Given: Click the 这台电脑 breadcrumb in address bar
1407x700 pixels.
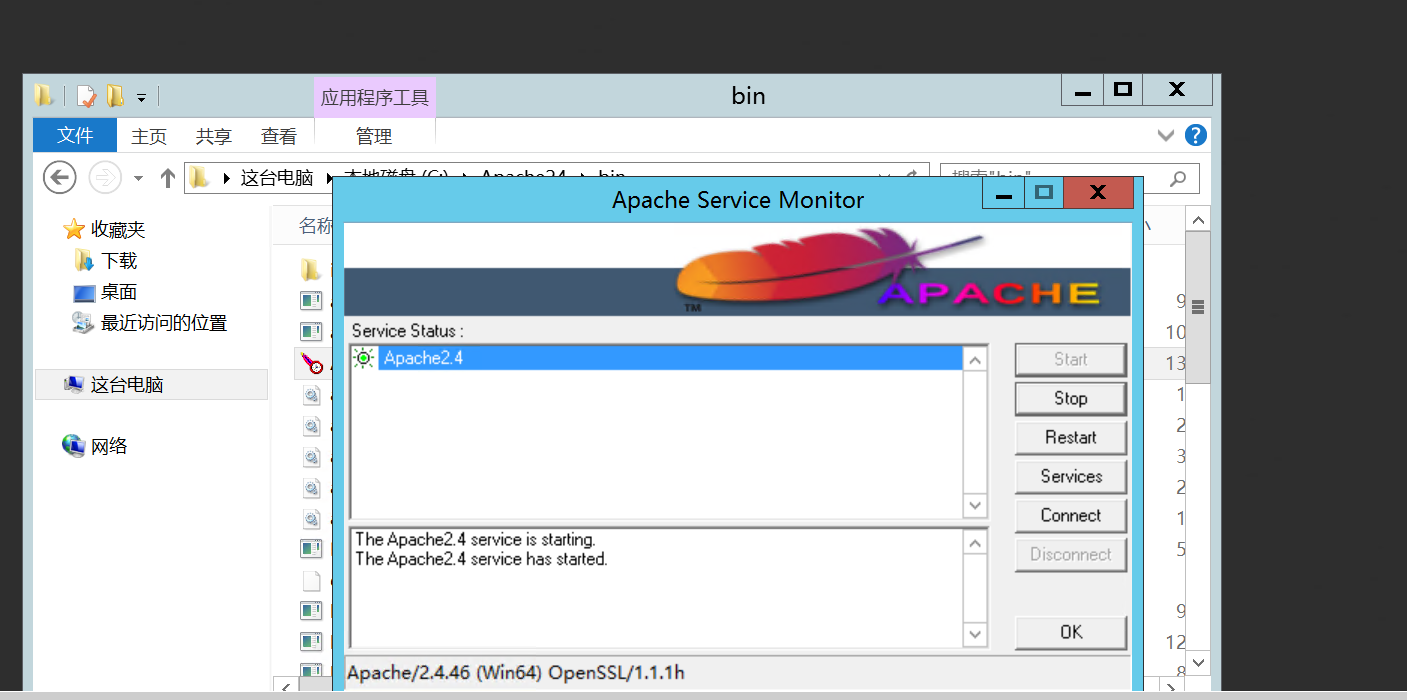Looking at the screenshot, I should click(x=277, y=178).
